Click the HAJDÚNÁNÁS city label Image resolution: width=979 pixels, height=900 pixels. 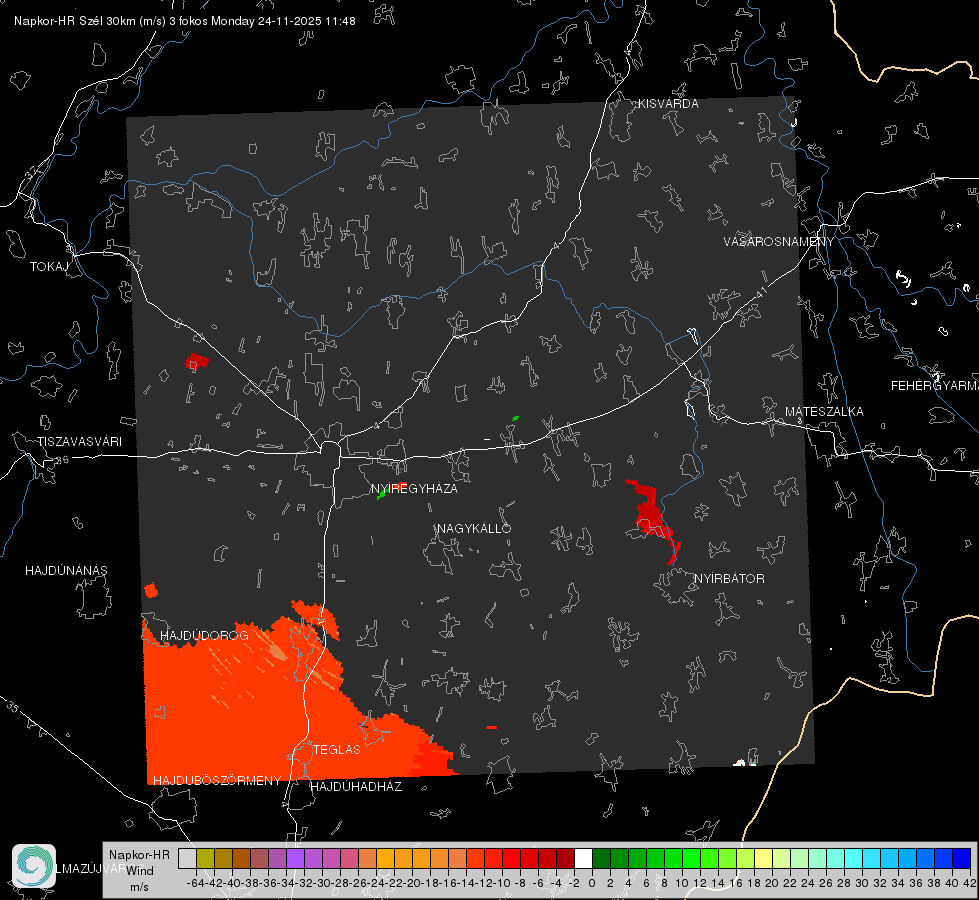(66, 570)
